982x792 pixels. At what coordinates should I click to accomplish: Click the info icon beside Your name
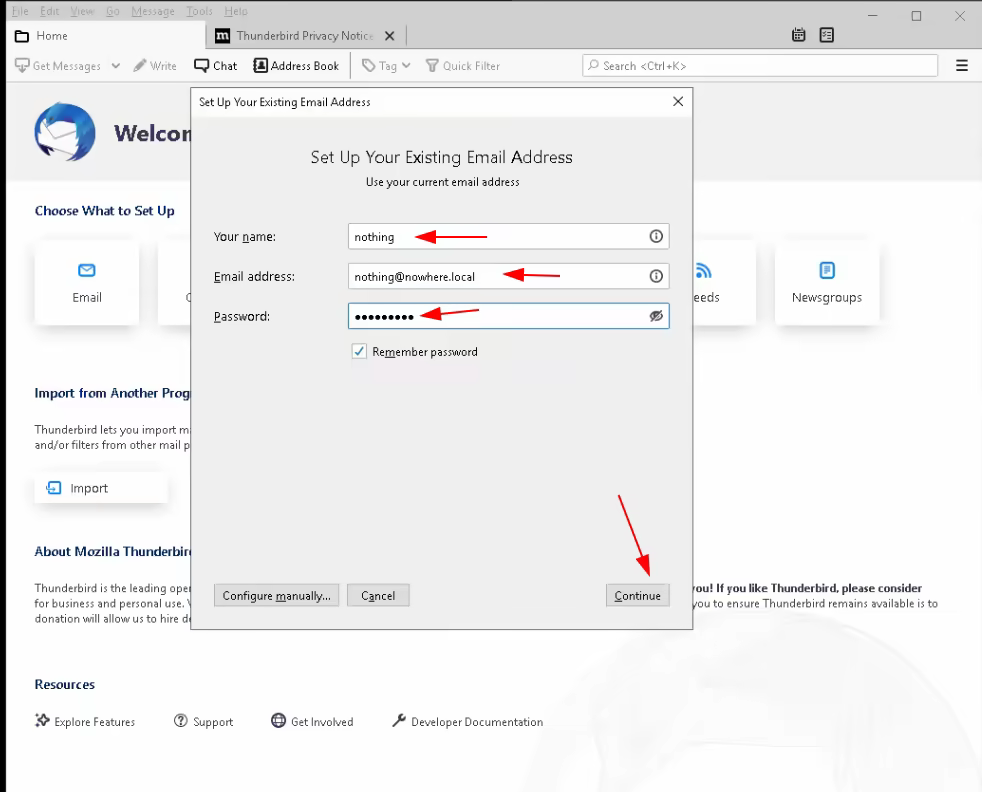656,236
